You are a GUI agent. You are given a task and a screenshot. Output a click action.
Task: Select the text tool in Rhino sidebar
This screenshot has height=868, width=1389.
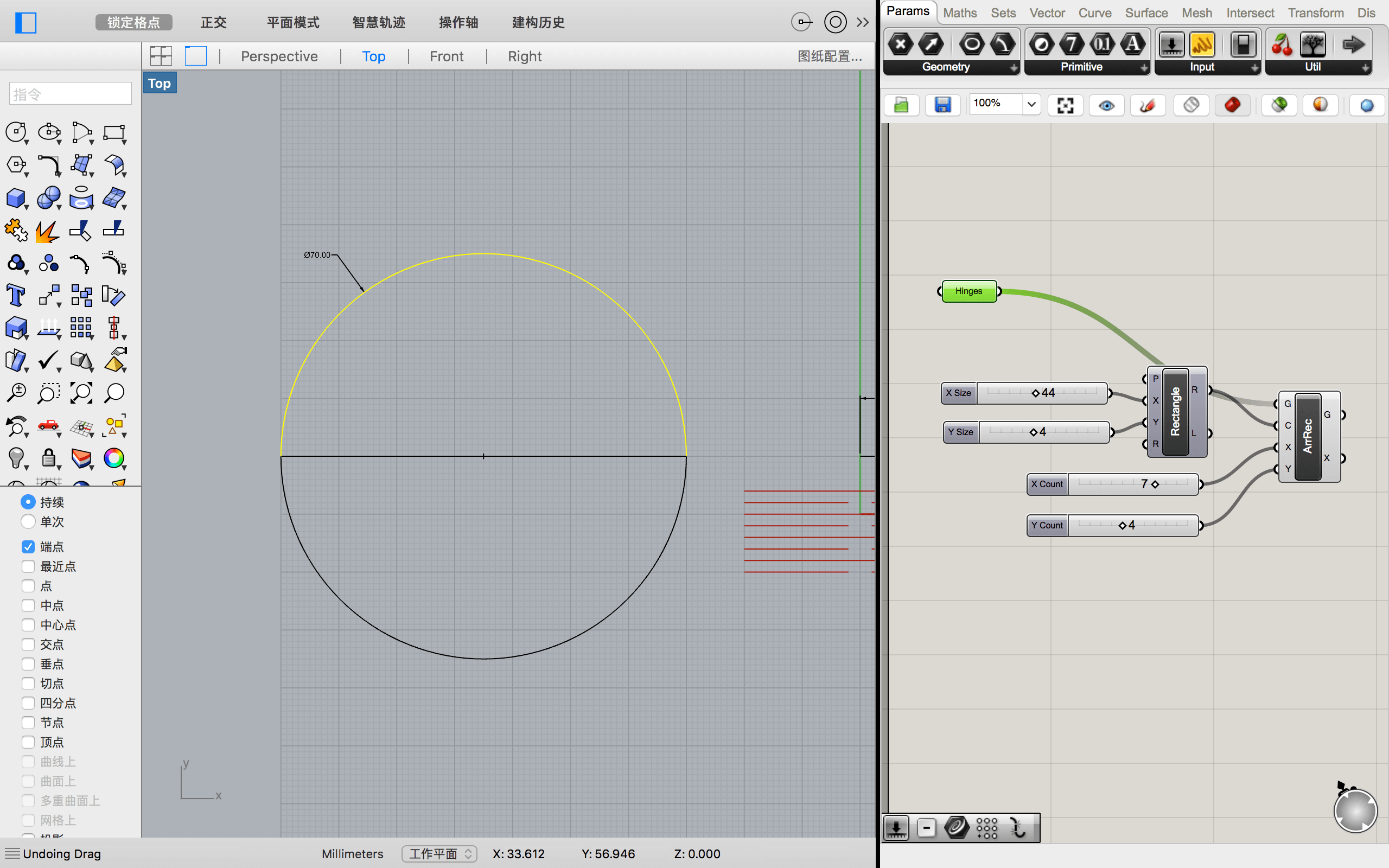click(x=16, y=296)
